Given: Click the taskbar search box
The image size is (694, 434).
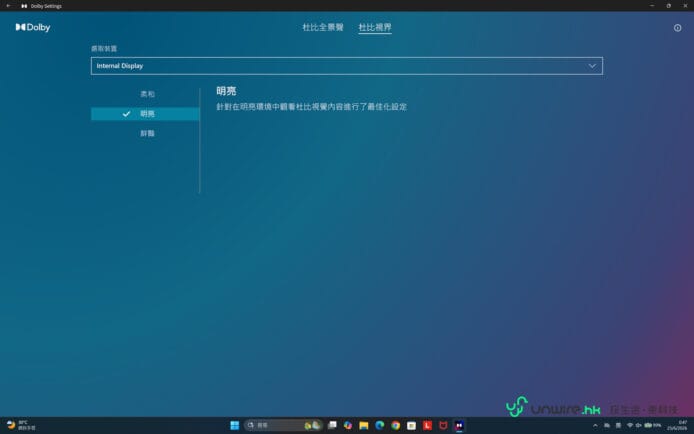Looking at the screenshot, I should click(x=282, y=425).
